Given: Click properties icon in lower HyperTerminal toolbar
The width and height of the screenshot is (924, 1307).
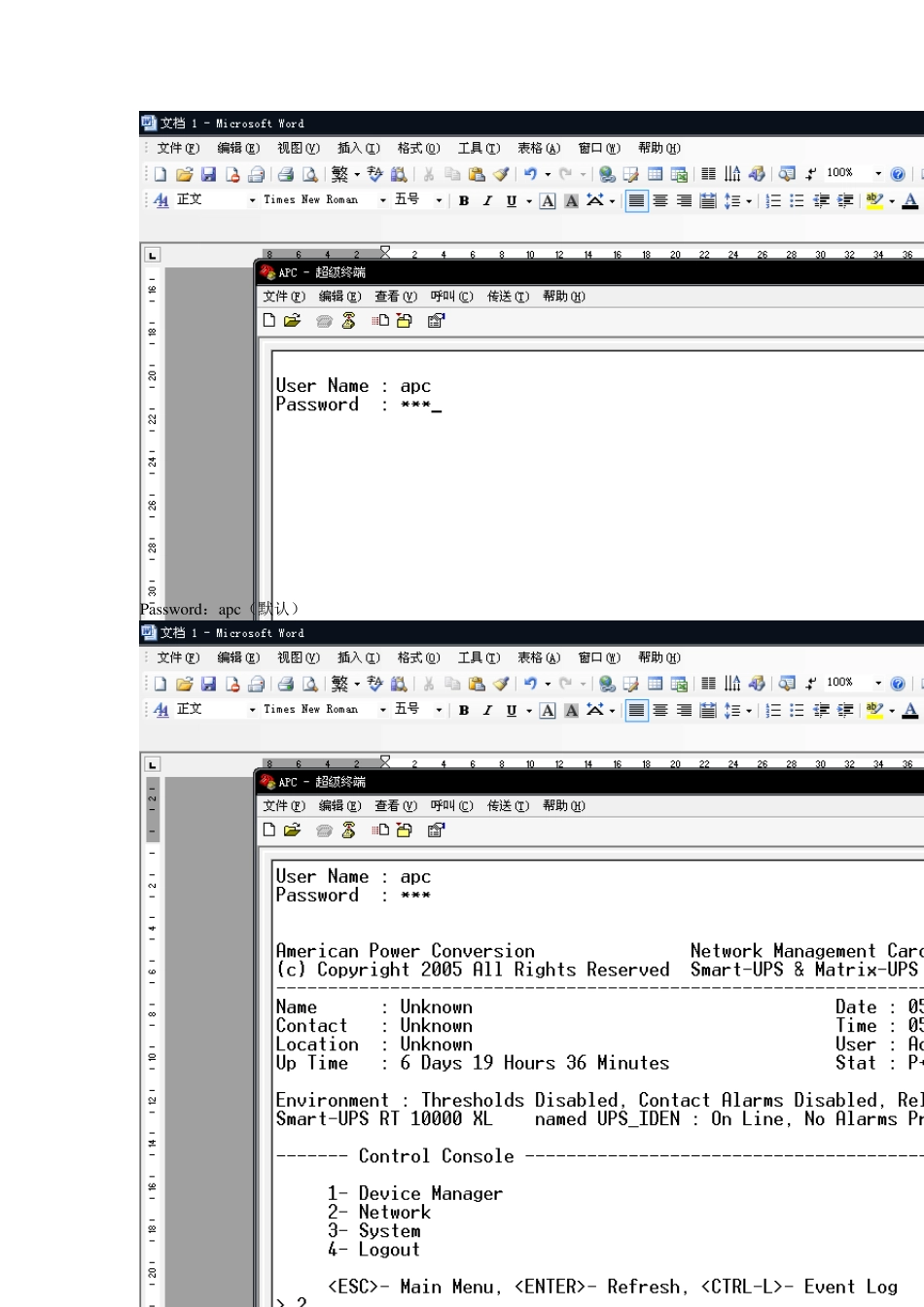Looking at the screenshot, I should (x=436, y=830).
